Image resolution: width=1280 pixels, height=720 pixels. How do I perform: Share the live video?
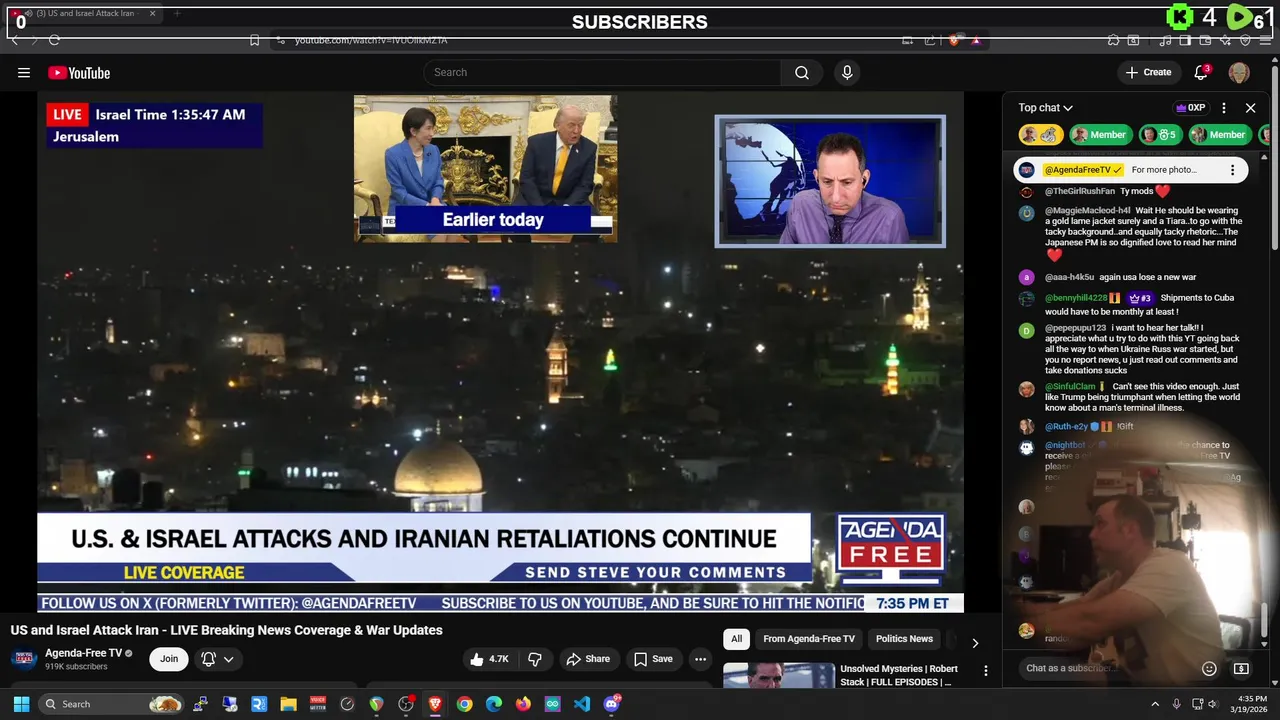pyautogui.click(x=588, y=659)
